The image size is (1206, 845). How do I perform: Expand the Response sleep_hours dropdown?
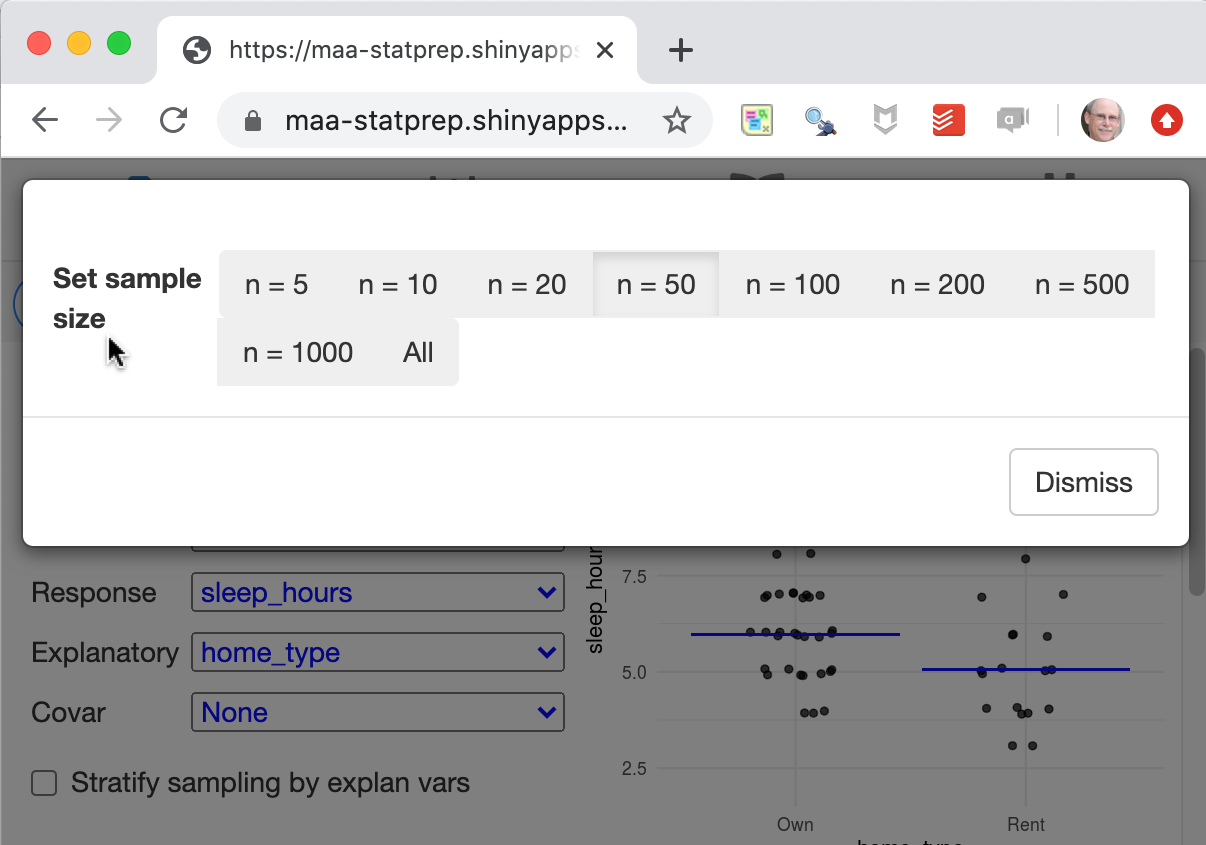377,593
